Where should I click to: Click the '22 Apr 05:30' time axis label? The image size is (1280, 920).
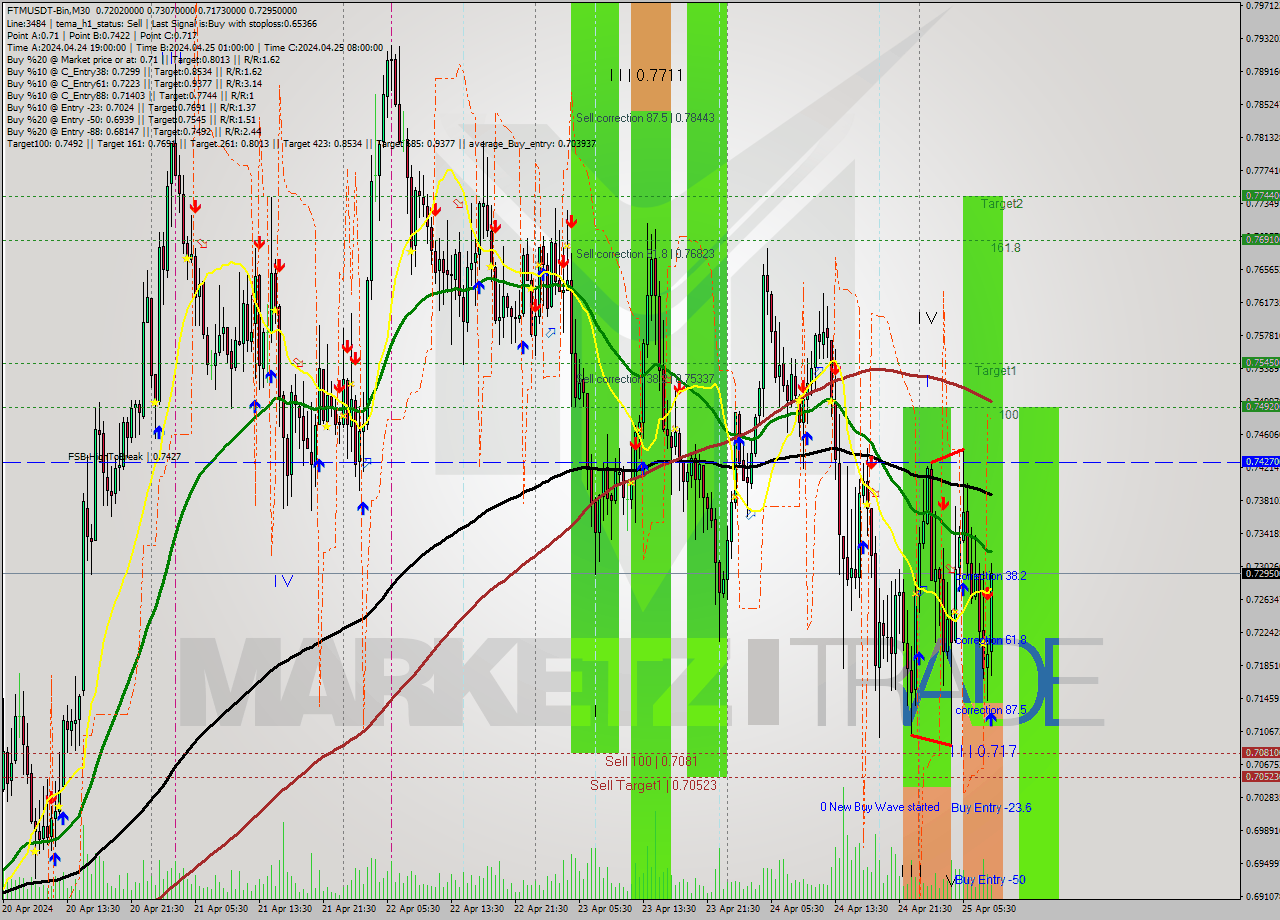414,909
